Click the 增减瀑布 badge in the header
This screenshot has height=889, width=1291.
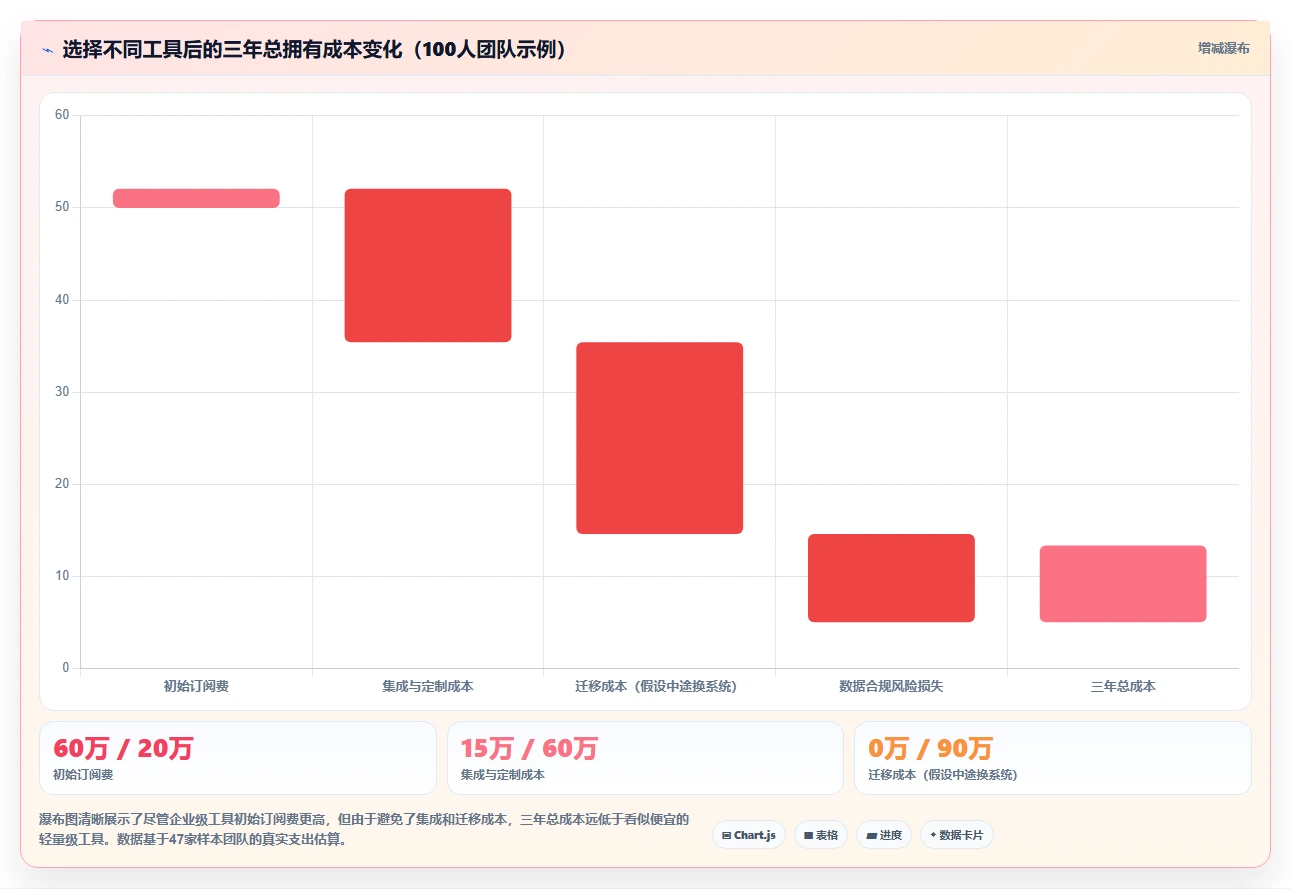pos(1224,48)
